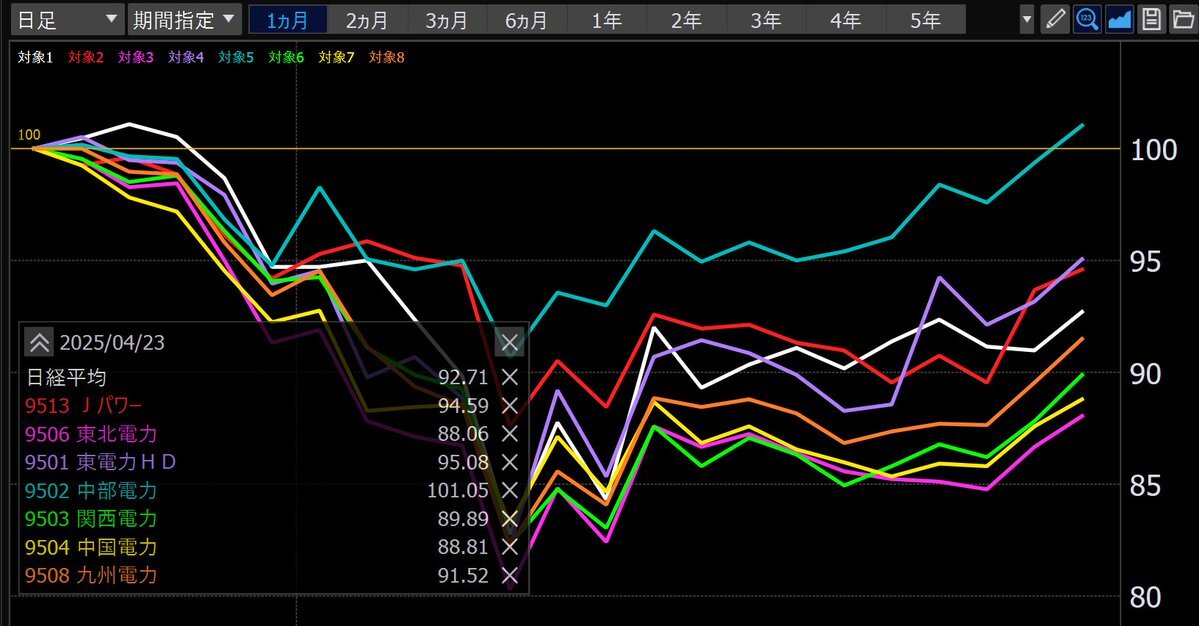Viewport: 1199px width, 626px height.
Task: Remove 9503 関西電力 from the comparison
Action: pos(509,518)
